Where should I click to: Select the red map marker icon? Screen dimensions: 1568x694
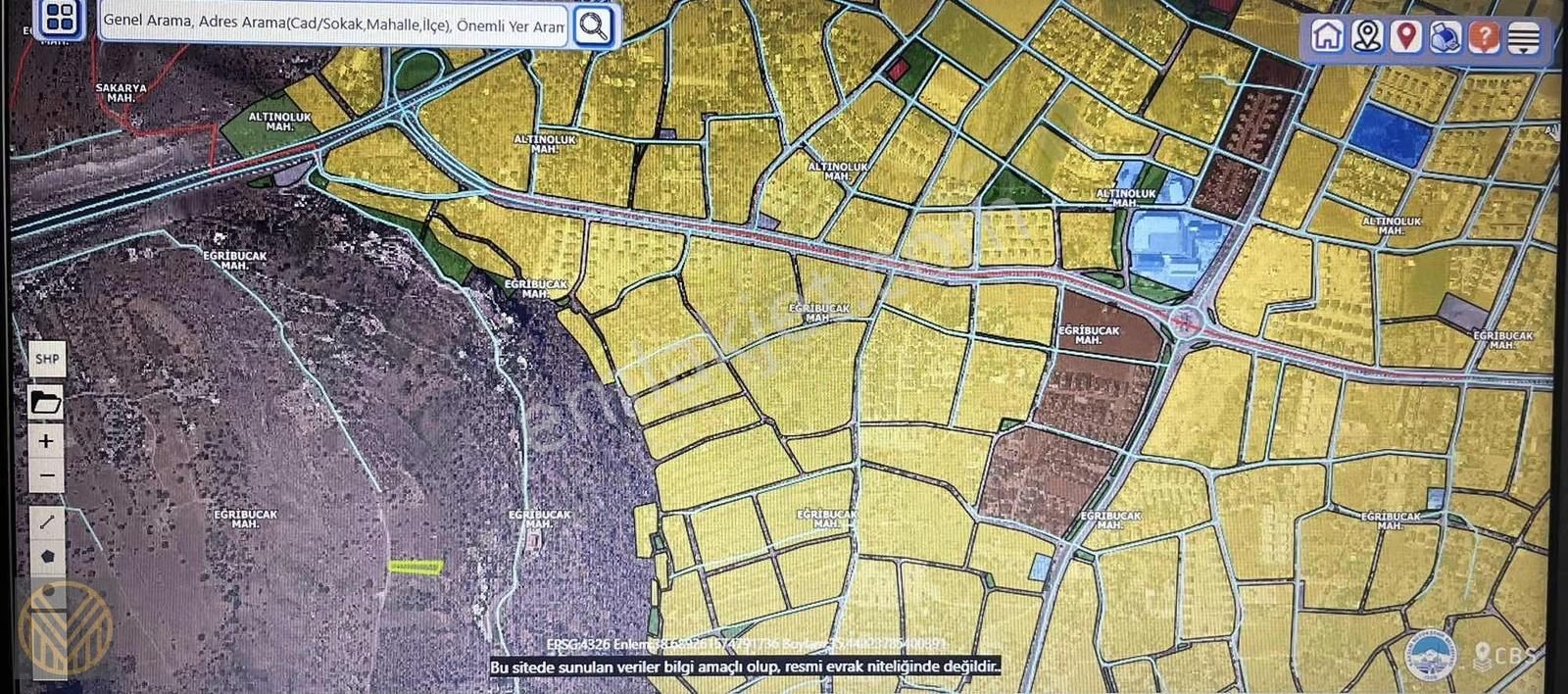tap(1406, 36)
